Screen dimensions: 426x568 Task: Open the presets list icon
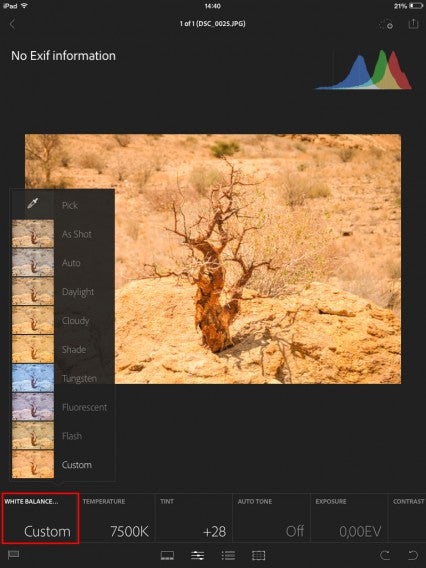(228, 555)
